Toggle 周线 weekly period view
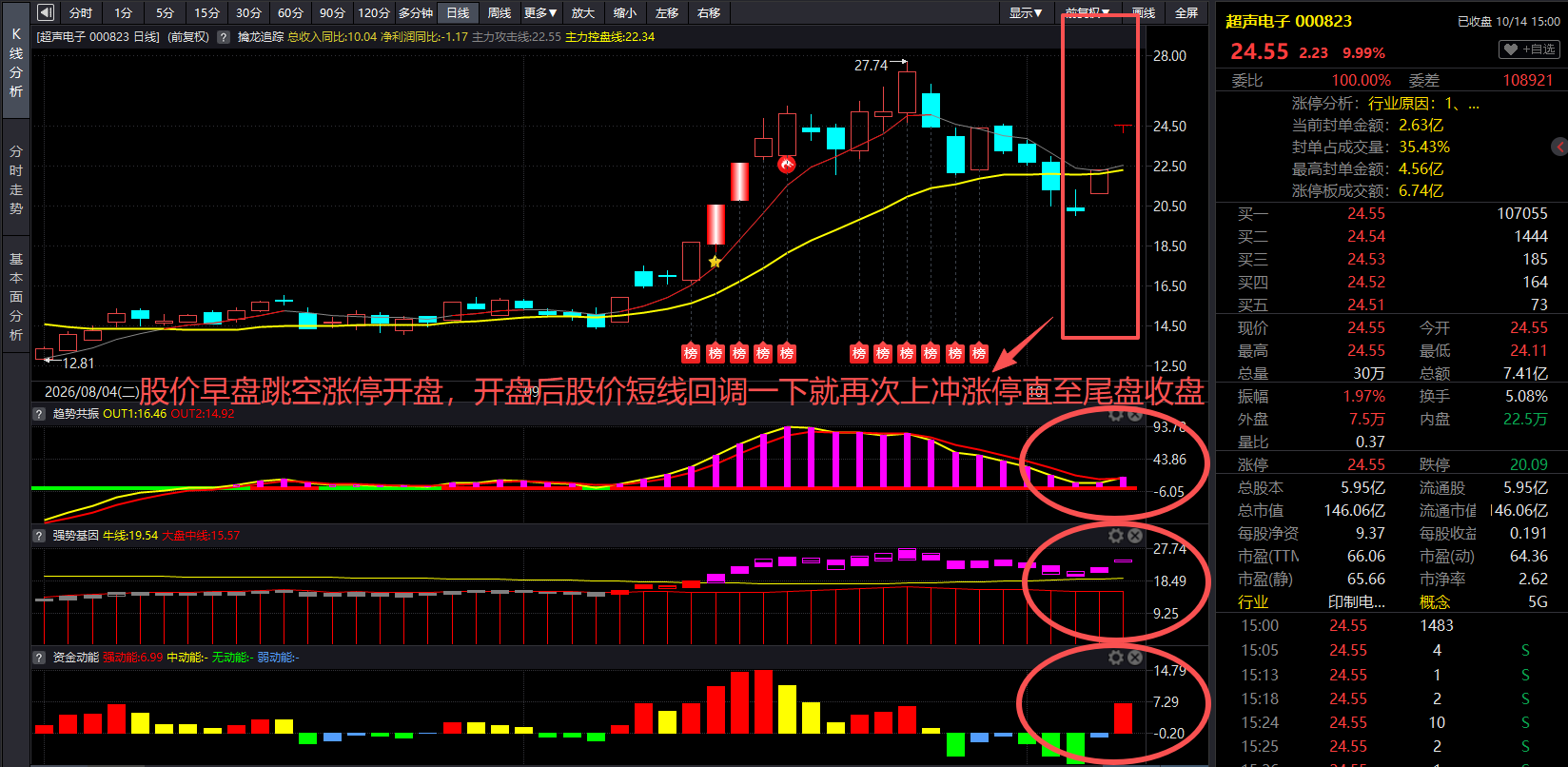The width and height of the screenshot is (1568, 767). 500,12
